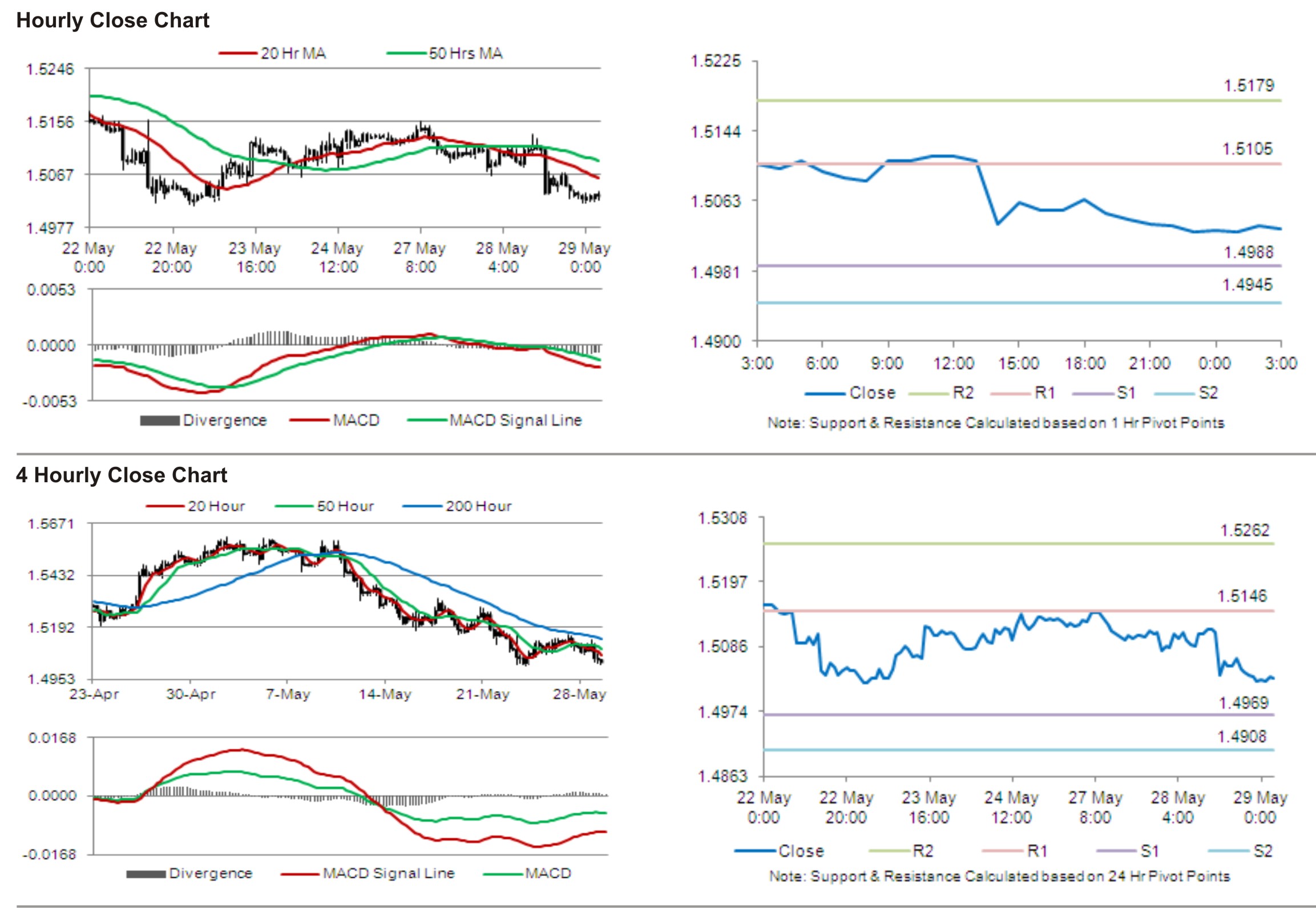1316x908 pixels.
Task: Click 'Close' legend in the 1 Hr pivot chart
Action: (873, 393)
